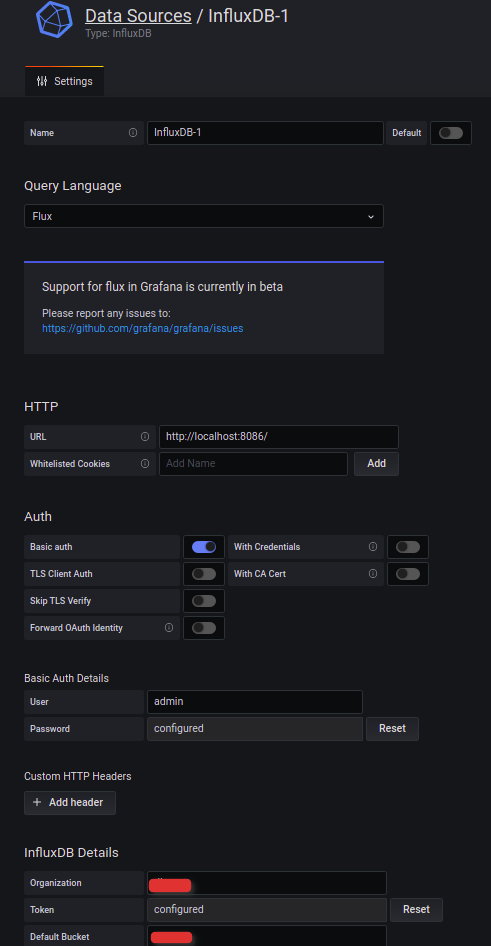The image size is (491, 946).
Task: Click the Whitelisted Cookies info icon
Action: (145, 464)
